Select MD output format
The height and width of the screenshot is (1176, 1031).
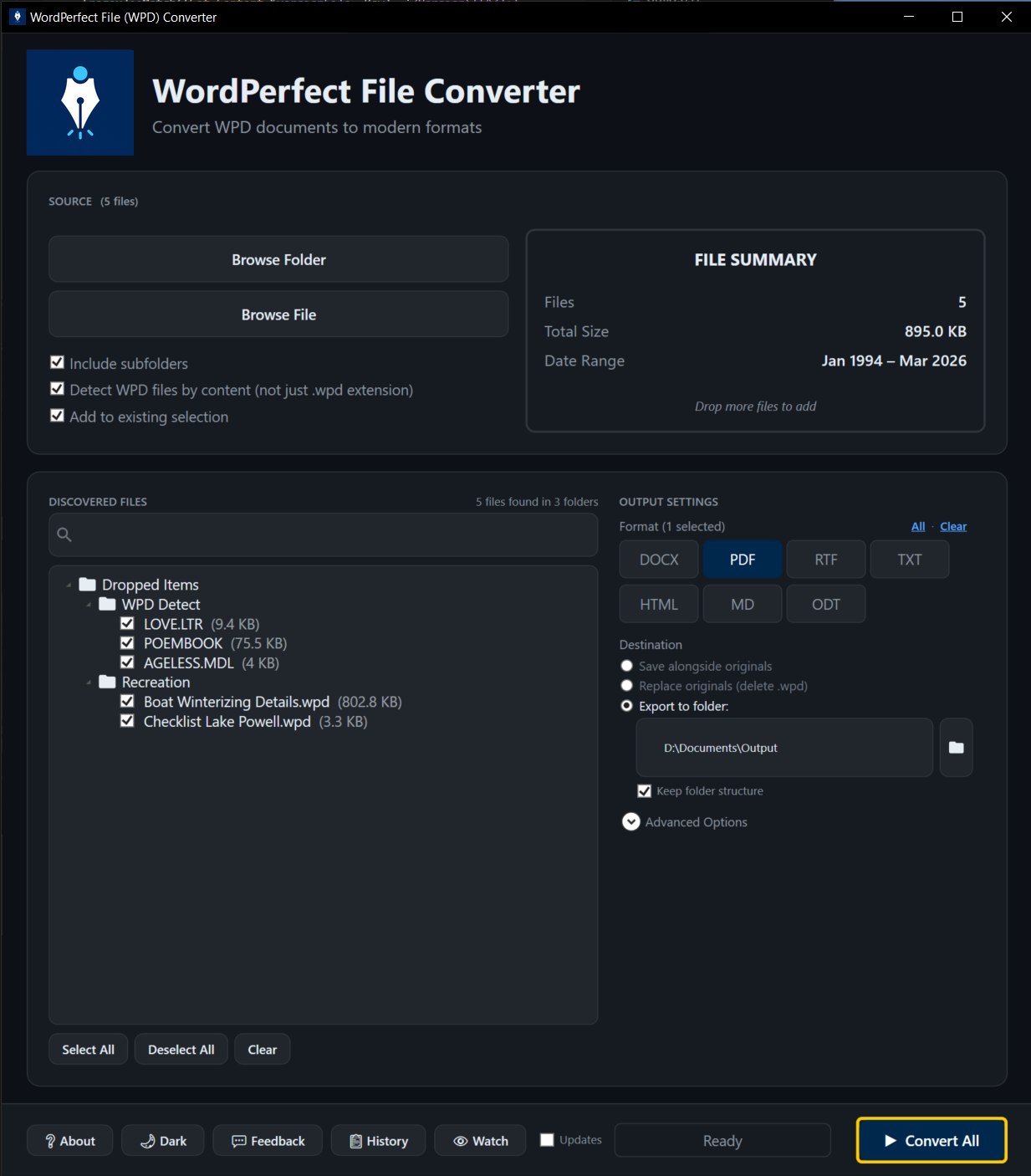point(743,604)
